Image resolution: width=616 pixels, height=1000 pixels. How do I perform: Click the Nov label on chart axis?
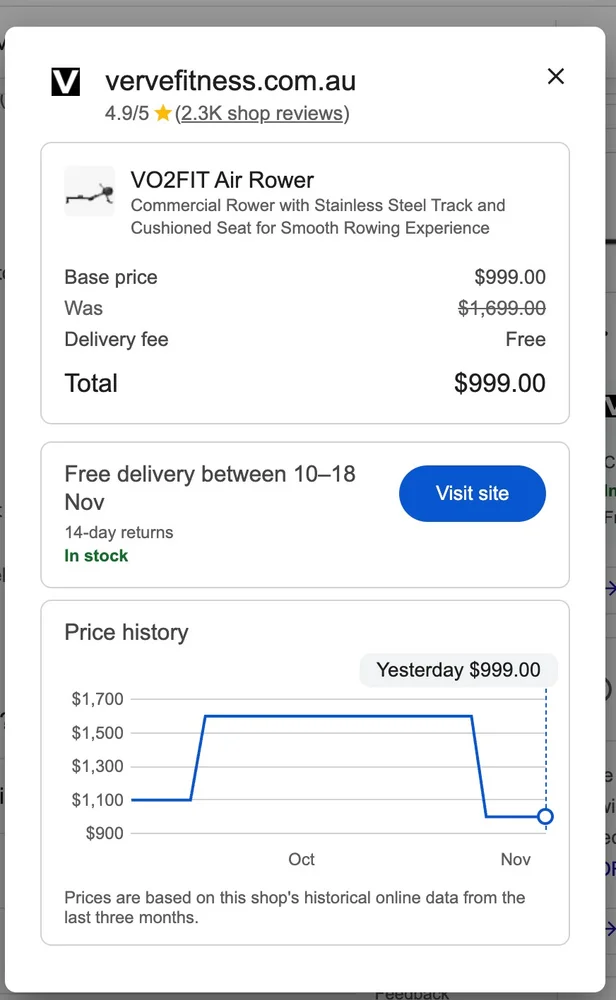coord(515,860)
